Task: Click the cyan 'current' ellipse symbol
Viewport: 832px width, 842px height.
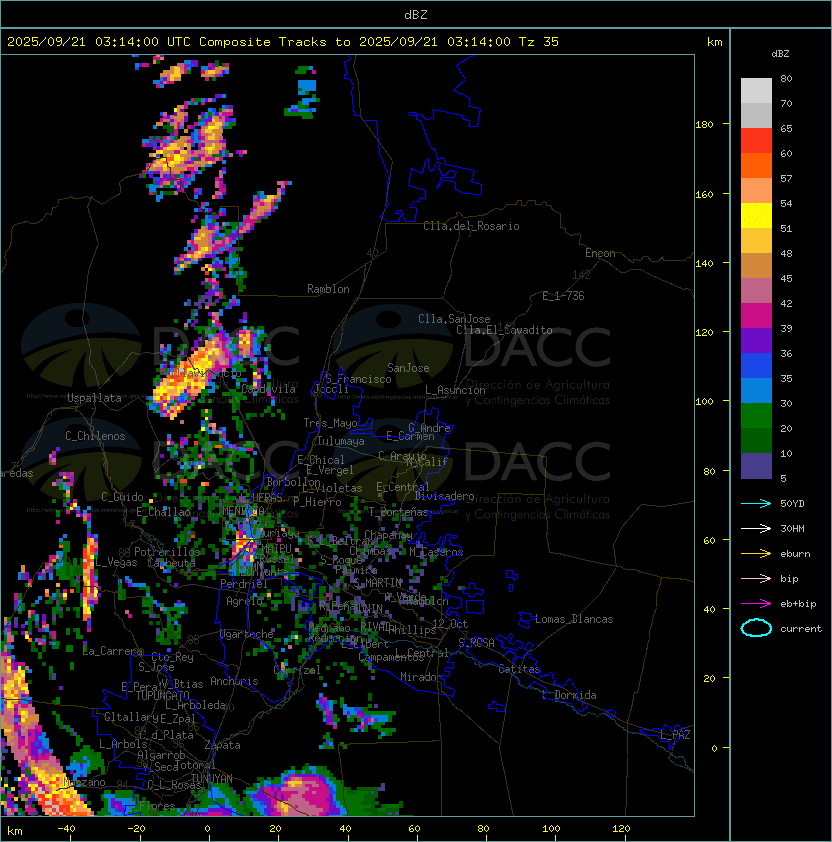Action: tap(756, 628)
